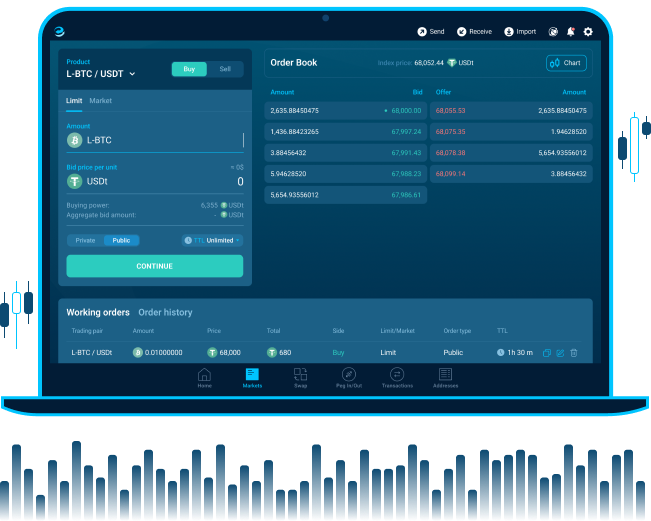Viewport: 651px width, 521px height.
Task: Click the L-BTC bitcoin coin icon in Amount
Action: point(75,140)
